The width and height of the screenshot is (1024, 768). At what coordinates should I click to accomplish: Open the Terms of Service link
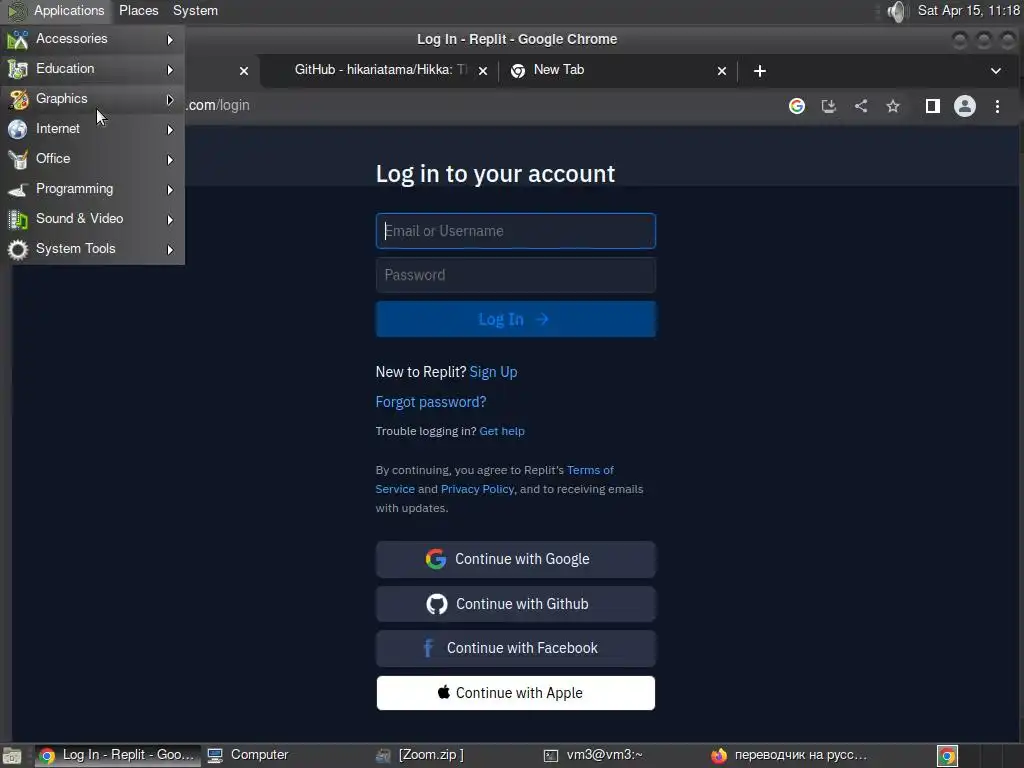pyautogui.click(x=494, y=479)
